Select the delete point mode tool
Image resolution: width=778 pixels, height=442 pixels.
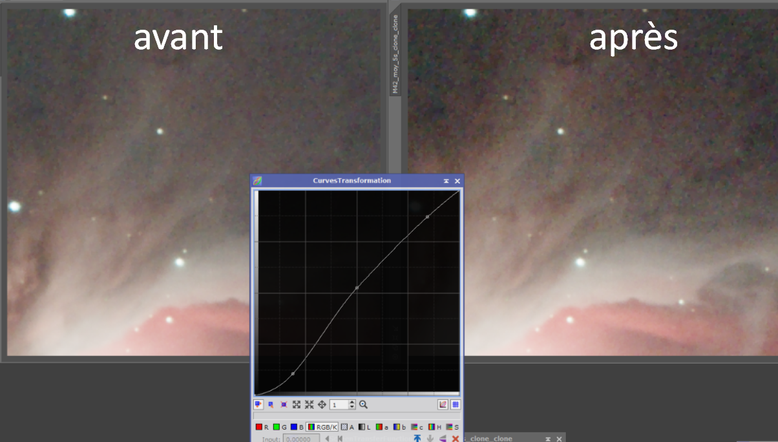click(284, 404)
